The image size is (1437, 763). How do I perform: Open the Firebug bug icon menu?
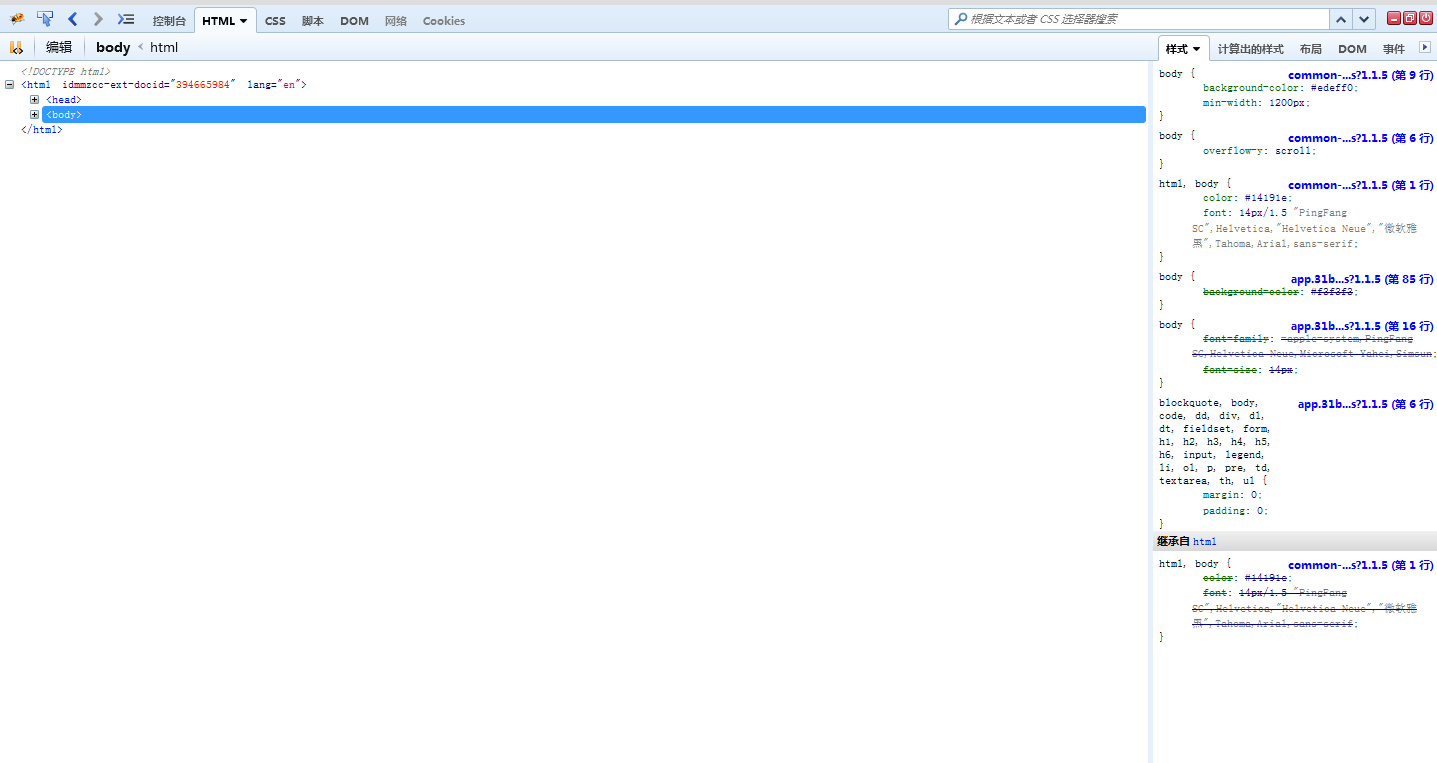(17, 19)
